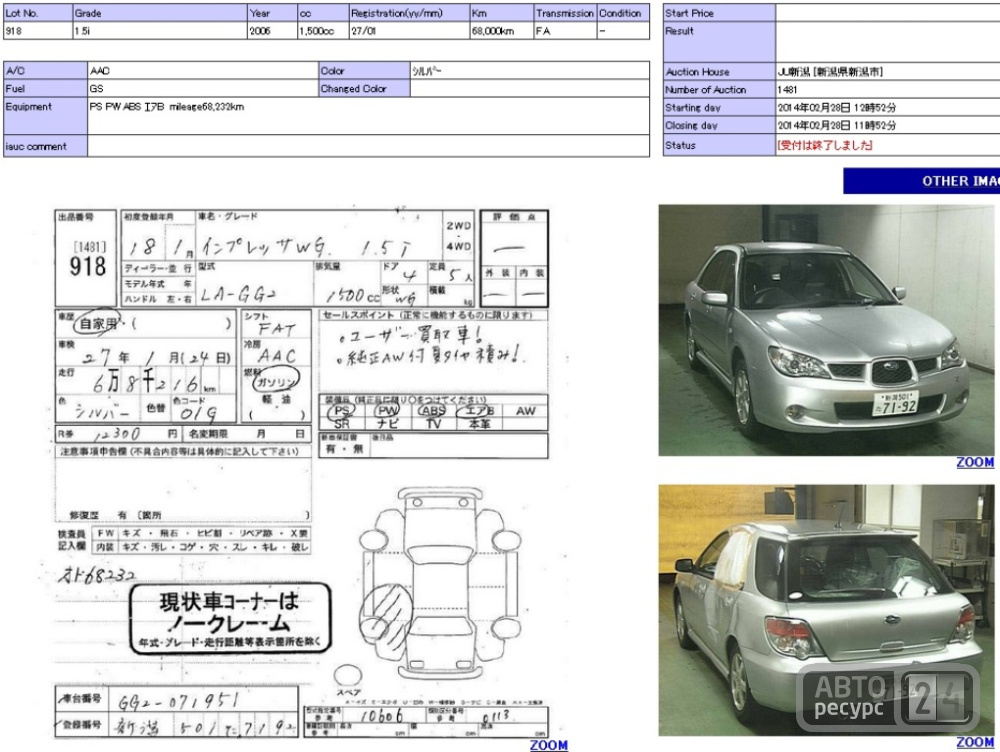
Task: Open the scanned auction sheet image
Action: point(302,473)
